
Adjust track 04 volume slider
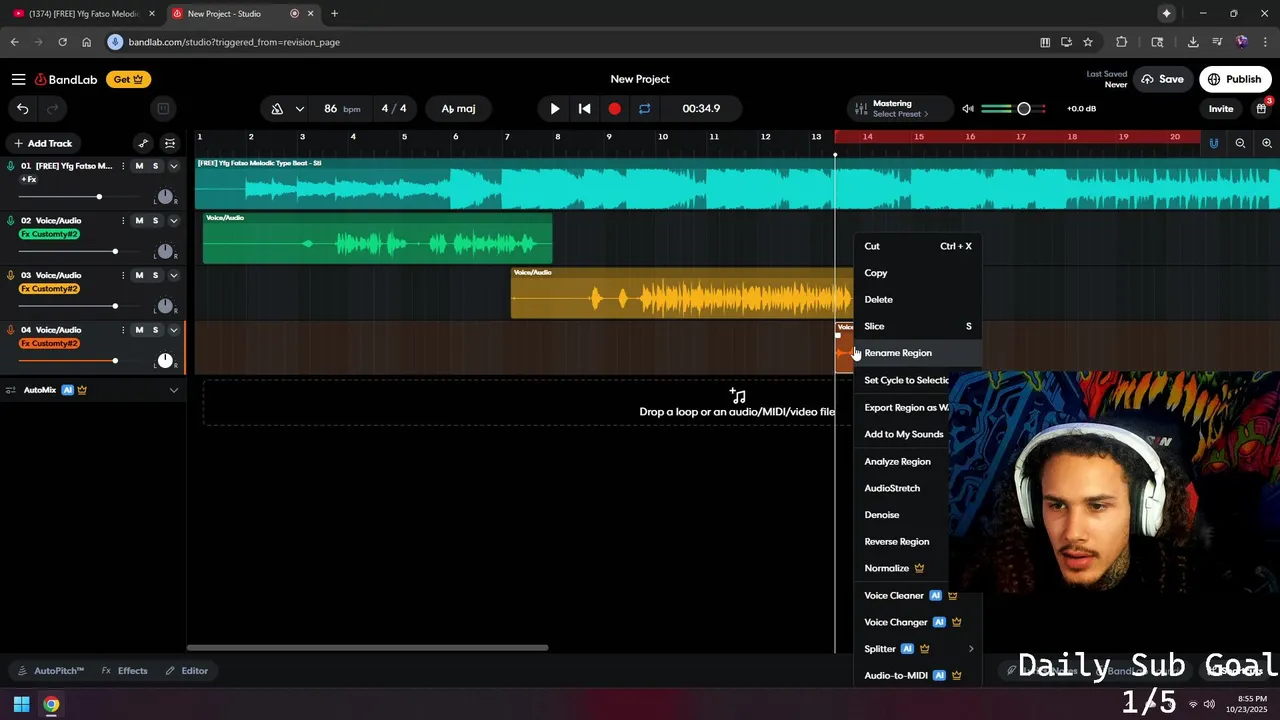(115, 361)
